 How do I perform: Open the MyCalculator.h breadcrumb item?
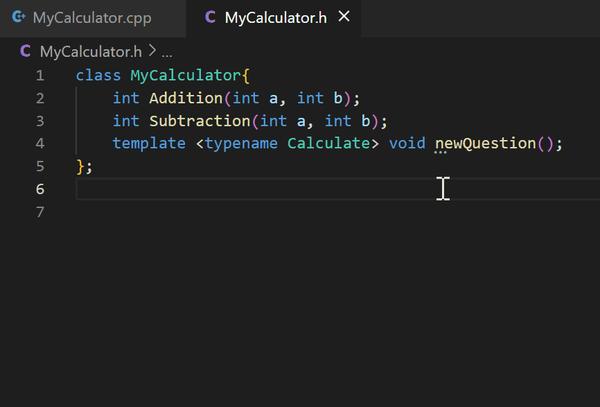(90, 51)
